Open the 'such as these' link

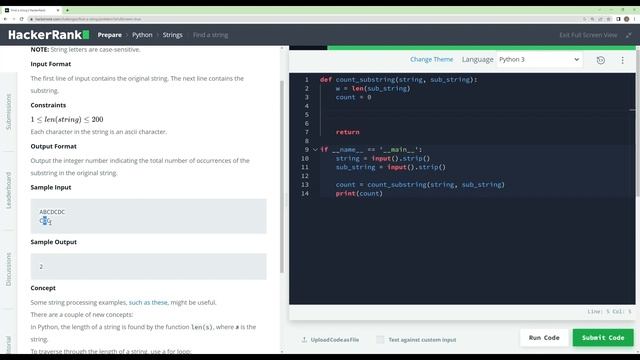[x=148, y=302]
